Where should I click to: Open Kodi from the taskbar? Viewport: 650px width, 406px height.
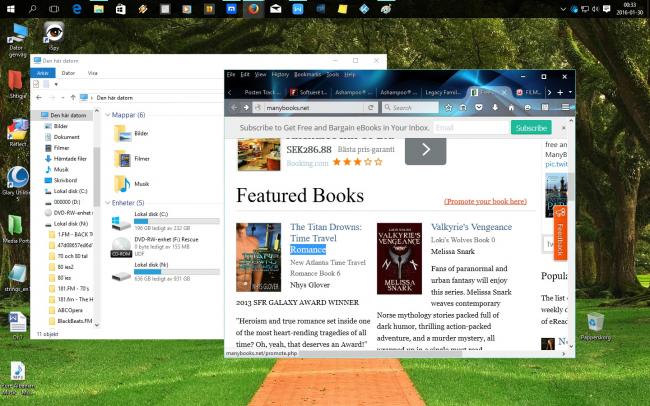(x=364, y=9)
